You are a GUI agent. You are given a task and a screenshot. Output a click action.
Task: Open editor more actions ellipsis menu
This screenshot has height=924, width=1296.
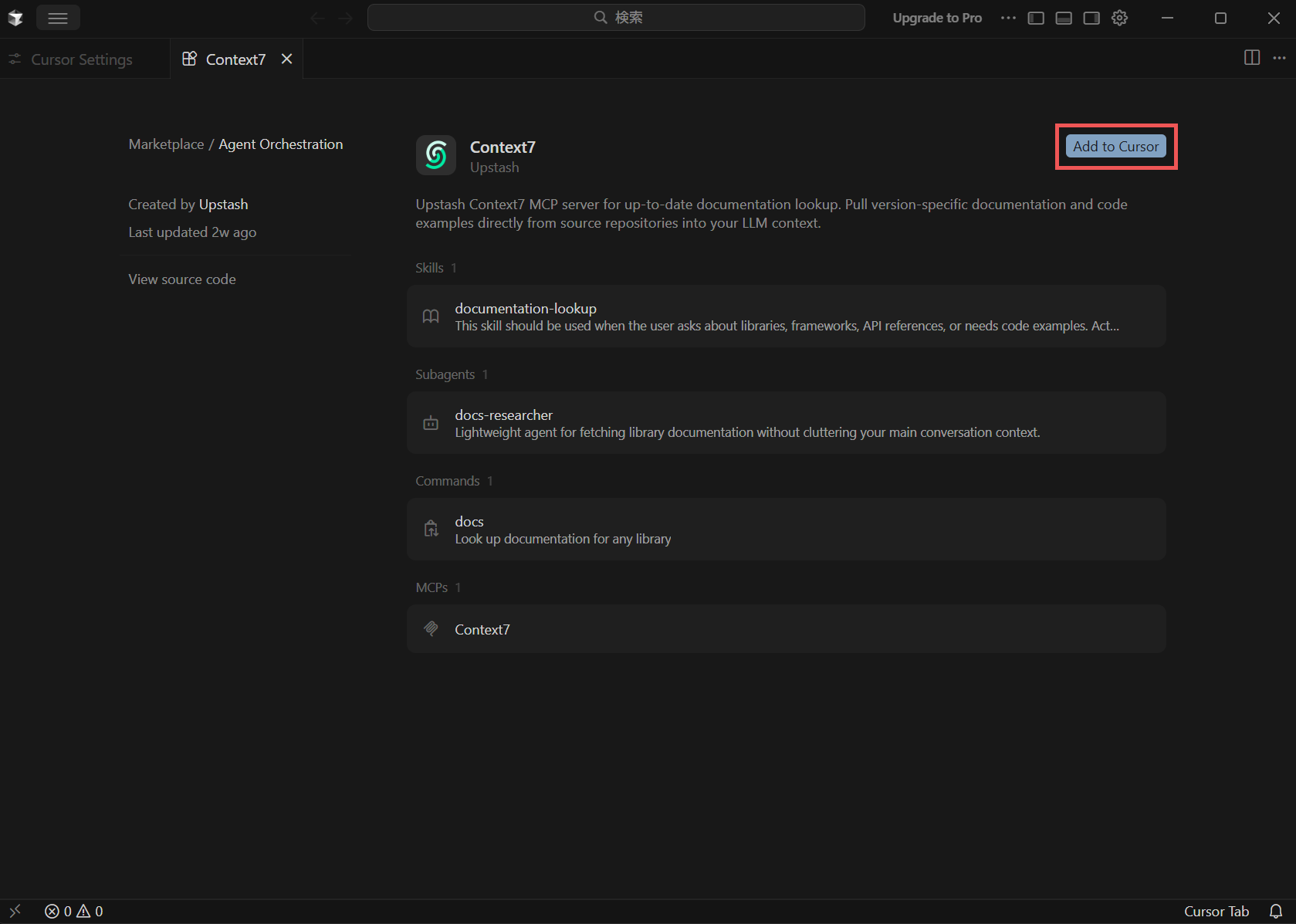point(1280,58)
